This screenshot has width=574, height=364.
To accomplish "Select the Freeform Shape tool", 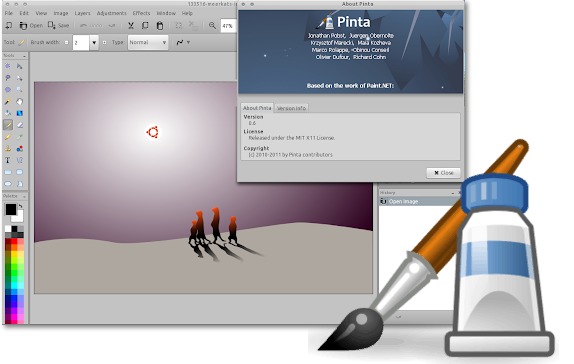I will 19,183.
